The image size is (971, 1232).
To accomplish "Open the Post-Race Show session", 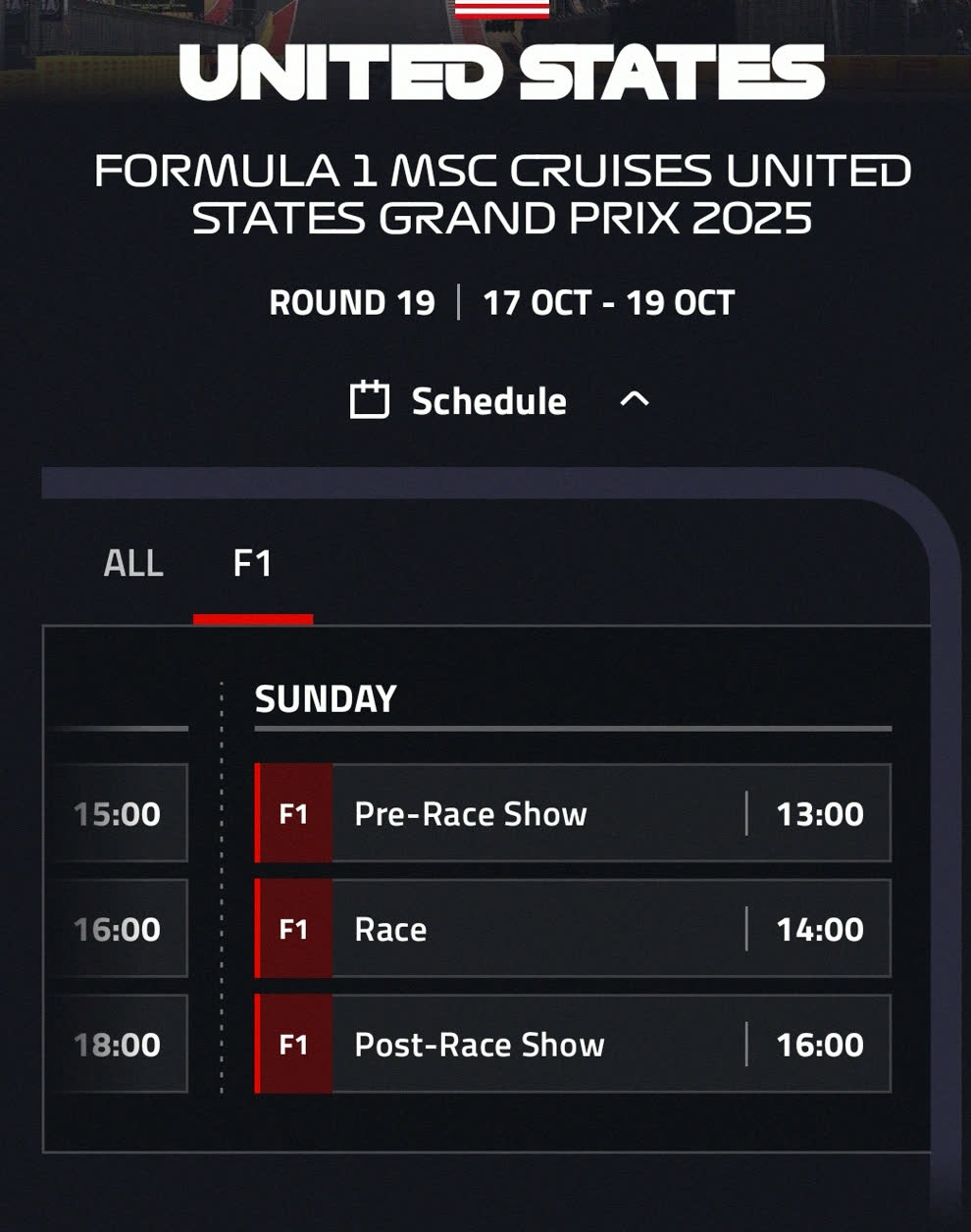I will tap(480, 1045).
